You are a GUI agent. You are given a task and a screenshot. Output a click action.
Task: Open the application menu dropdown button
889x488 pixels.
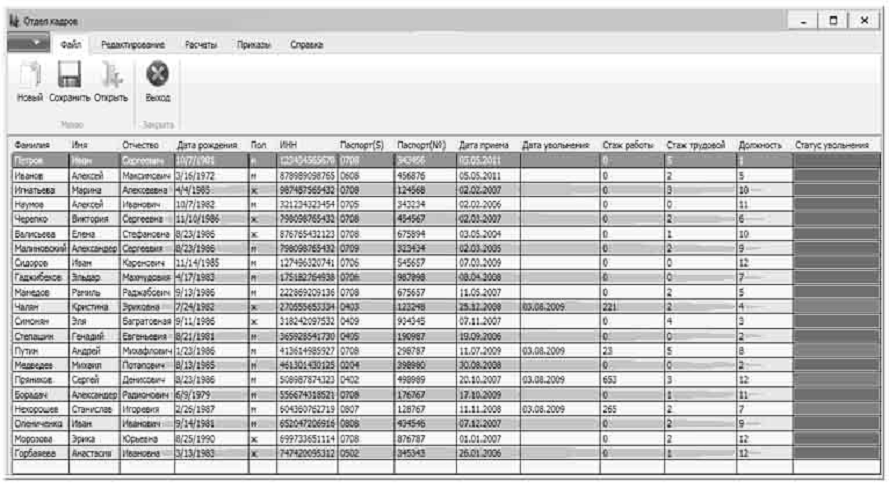(x=28, y=43)
